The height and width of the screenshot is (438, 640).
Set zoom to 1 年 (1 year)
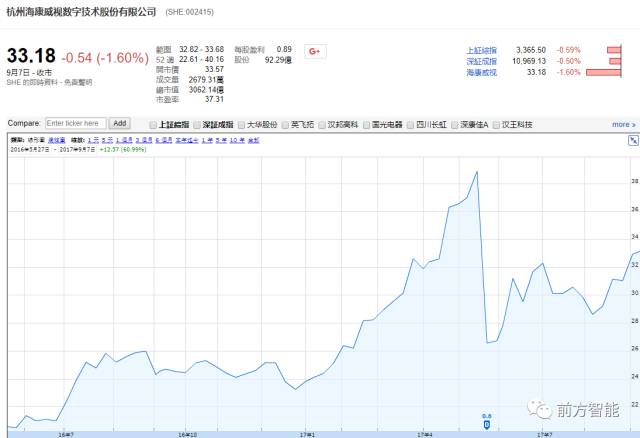click(207, 140)
